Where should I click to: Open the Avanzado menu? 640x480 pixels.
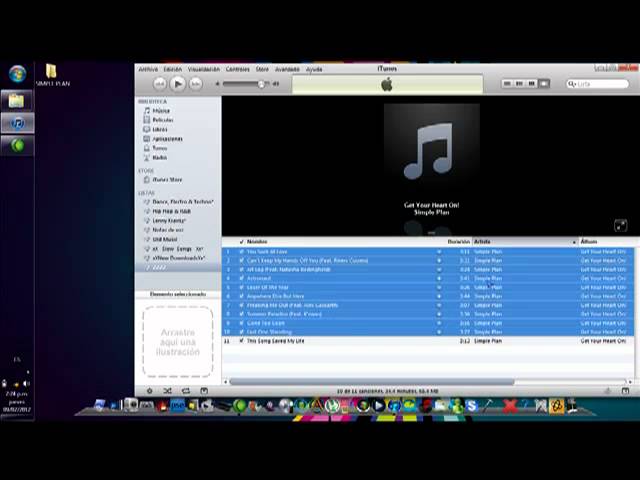[287, 69]
